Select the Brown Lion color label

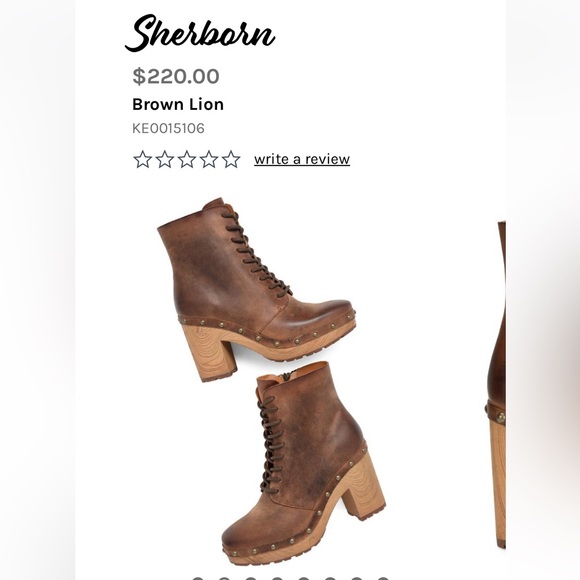coord(178,104)
